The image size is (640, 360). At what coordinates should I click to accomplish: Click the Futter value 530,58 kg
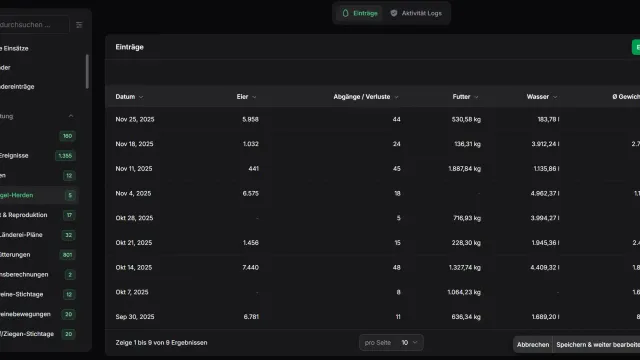466,119
